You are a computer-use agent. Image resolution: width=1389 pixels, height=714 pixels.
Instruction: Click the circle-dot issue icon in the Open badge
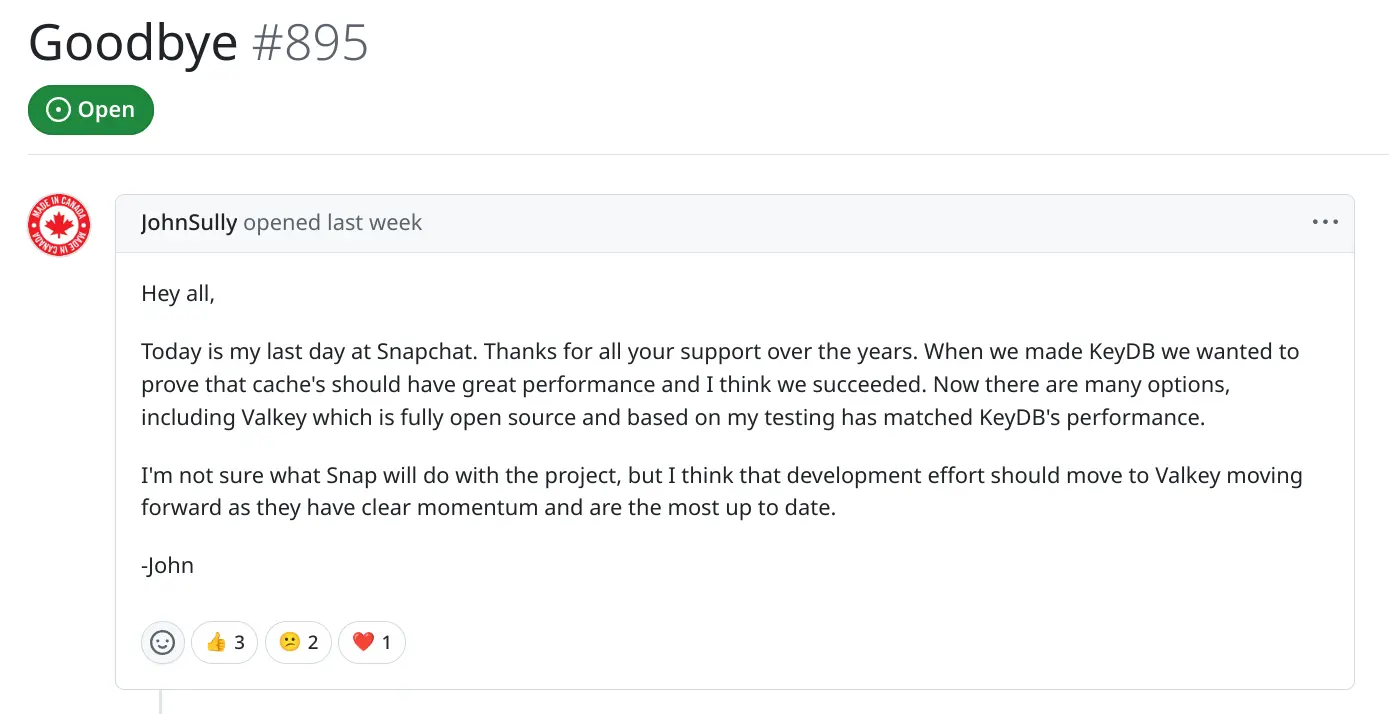60,110
